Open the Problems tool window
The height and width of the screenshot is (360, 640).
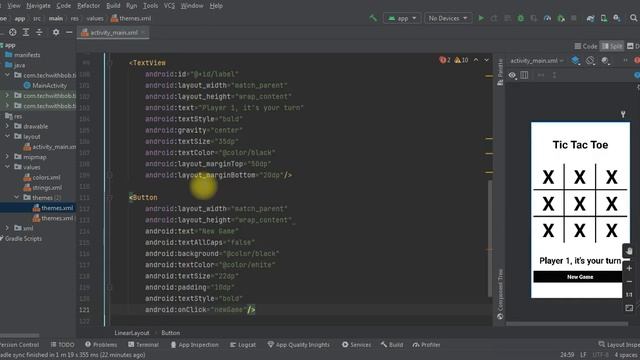[101, 345]
